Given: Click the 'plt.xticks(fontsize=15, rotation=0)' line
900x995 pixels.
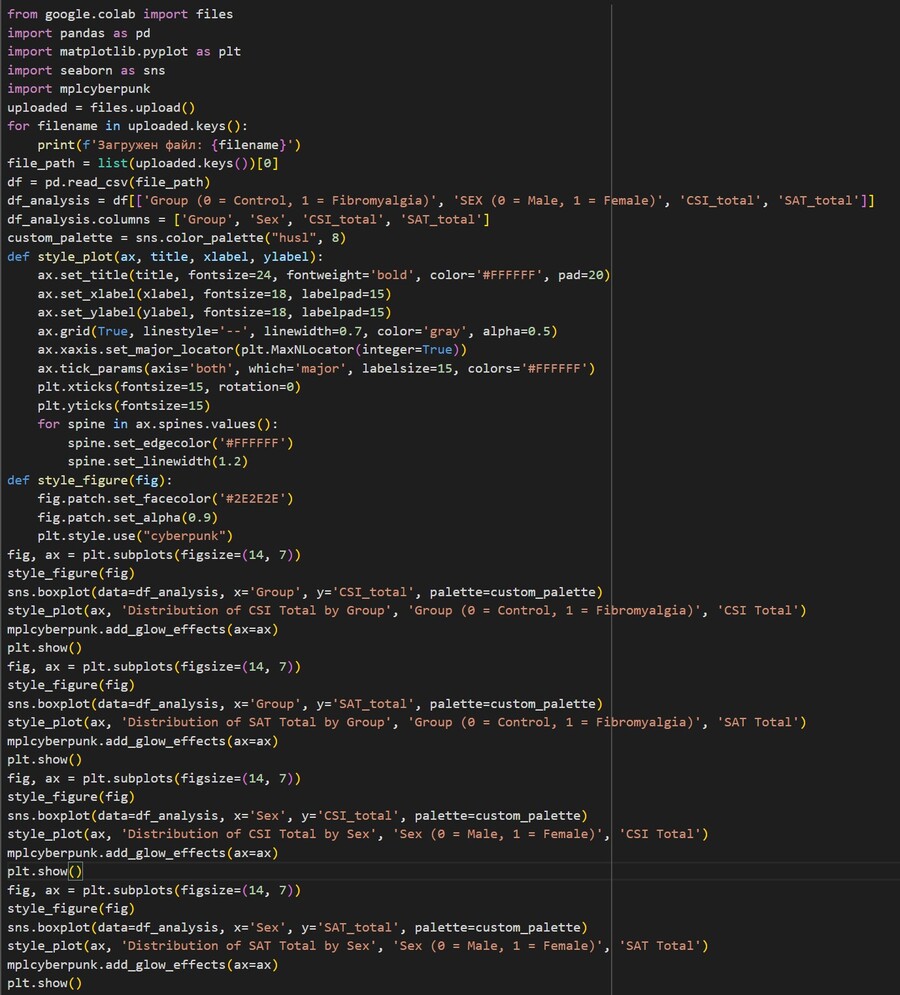Looking at the screenshot, I should [x=169, y=386].
